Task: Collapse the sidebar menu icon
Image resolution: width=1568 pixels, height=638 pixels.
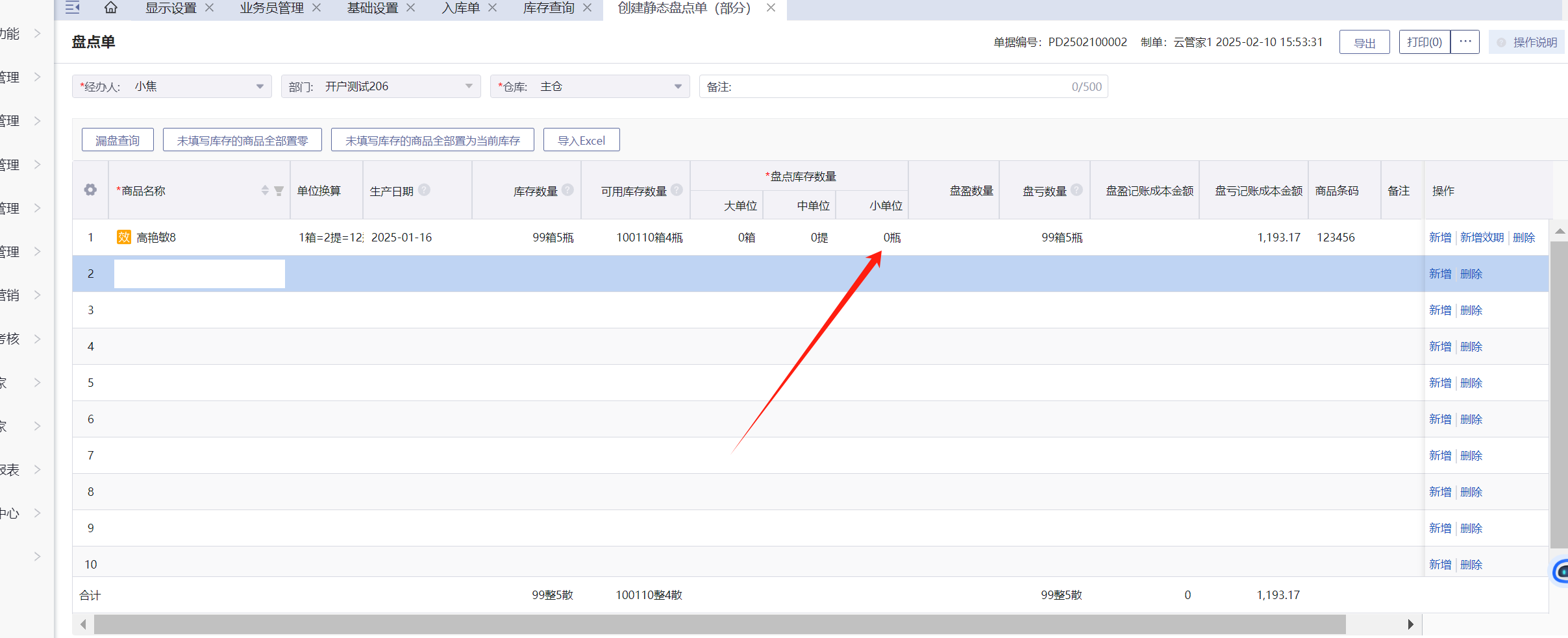Action: click(x=73, y=8)
